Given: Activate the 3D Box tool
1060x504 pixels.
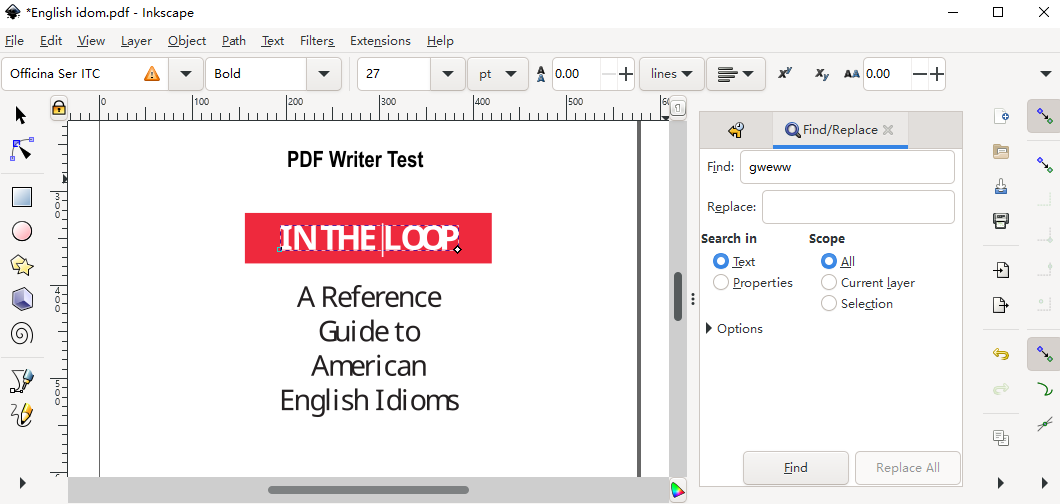Looking at the screenshot, I should pos(22,299).
